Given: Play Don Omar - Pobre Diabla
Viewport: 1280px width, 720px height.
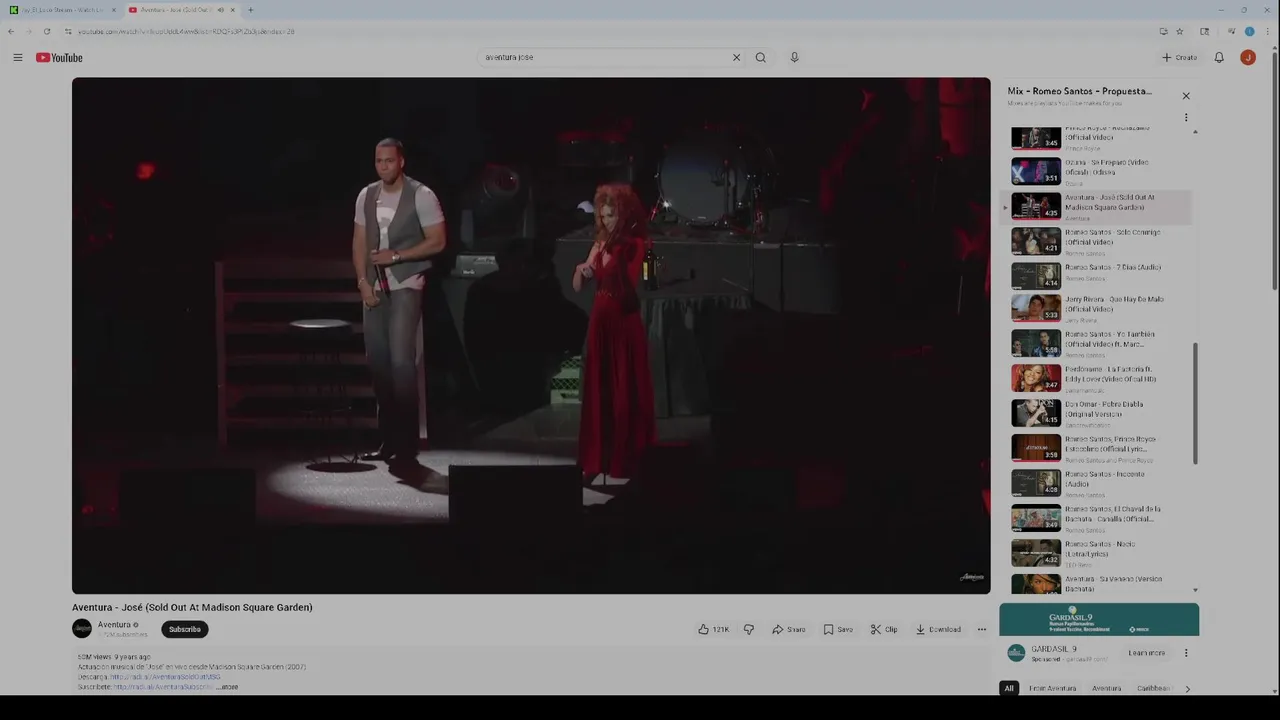Looking at the screenshot, I should coord(1098,413).
